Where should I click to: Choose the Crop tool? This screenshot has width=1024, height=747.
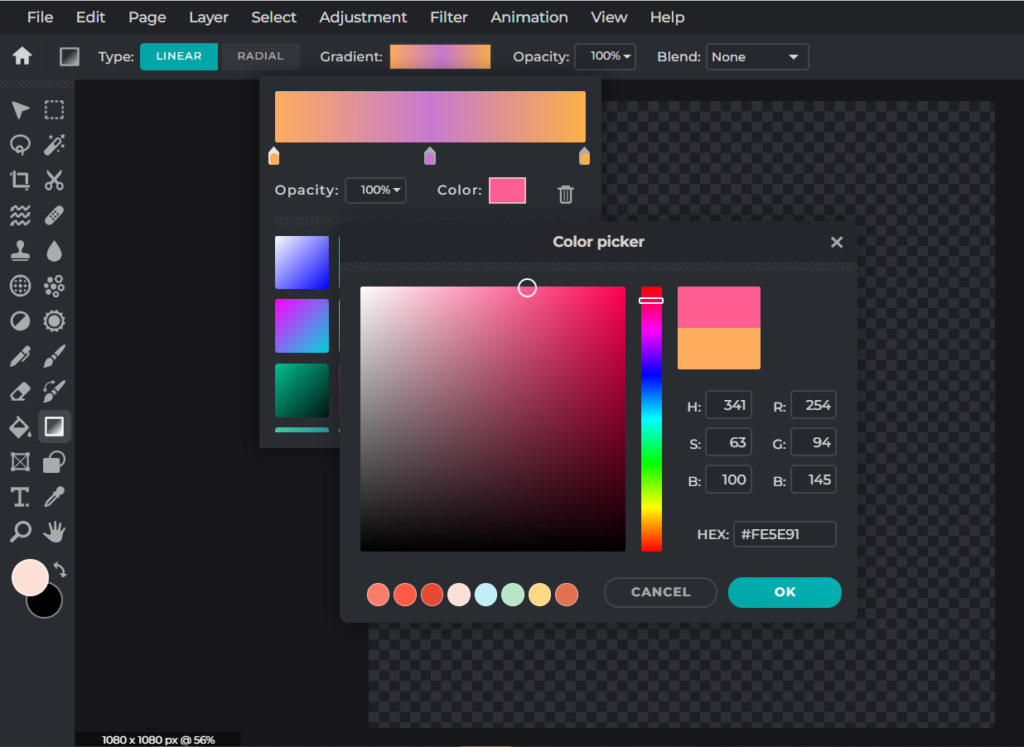18,180
